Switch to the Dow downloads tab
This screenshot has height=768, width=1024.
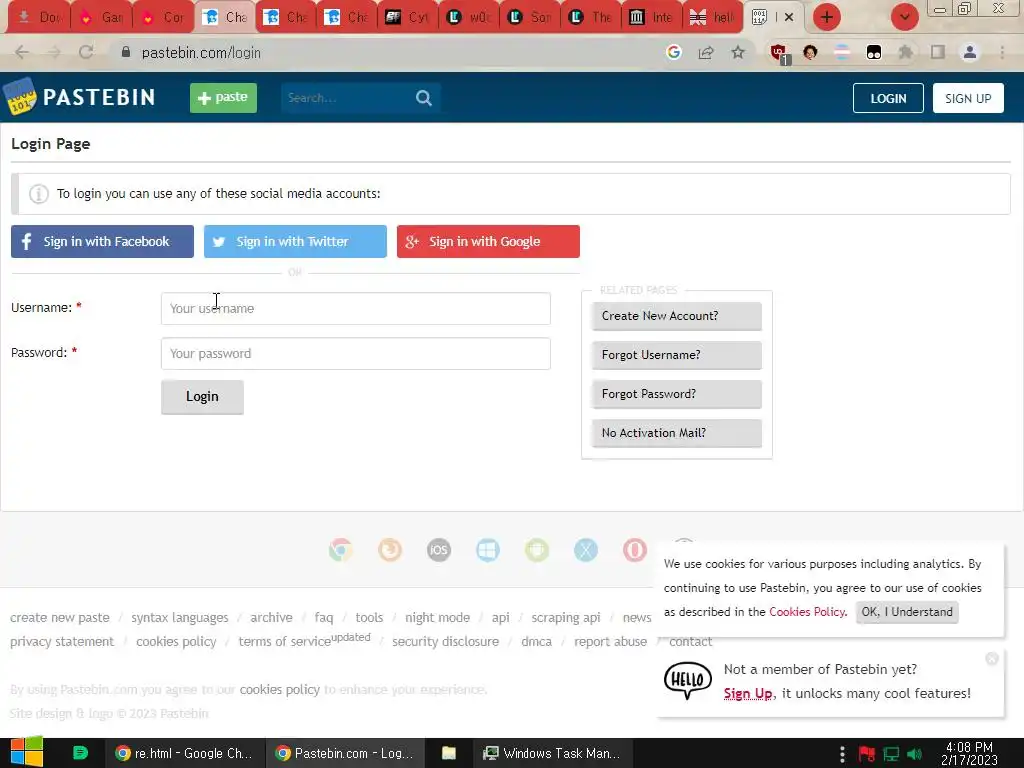[x=38, y=18]
